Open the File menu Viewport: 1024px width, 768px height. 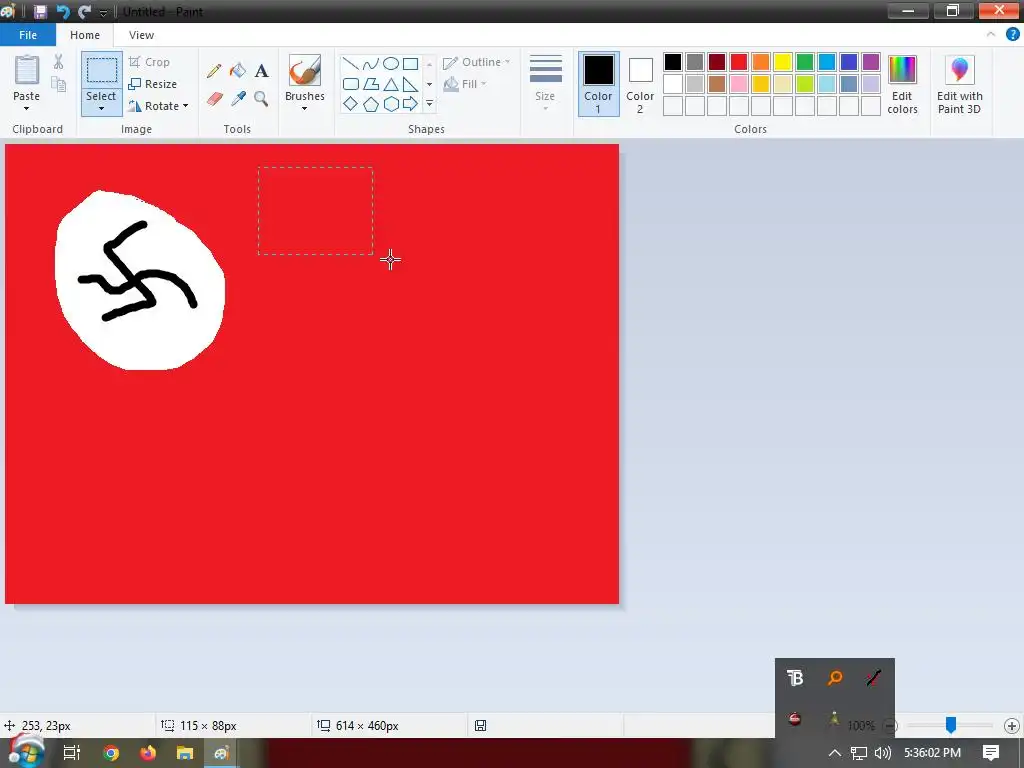[27, 35]
